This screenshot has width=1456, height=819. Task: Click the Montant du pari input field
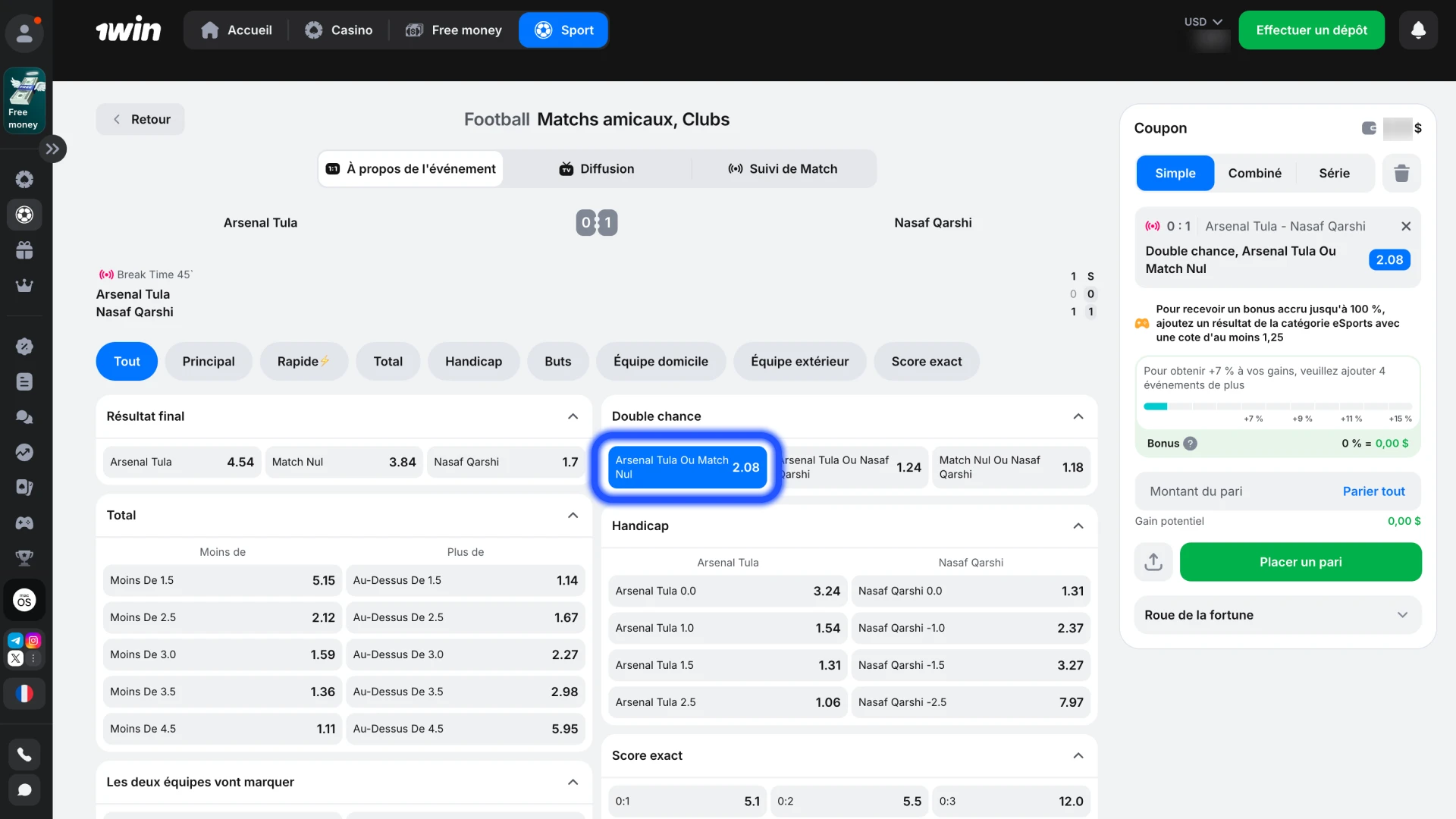point(1228,491)
